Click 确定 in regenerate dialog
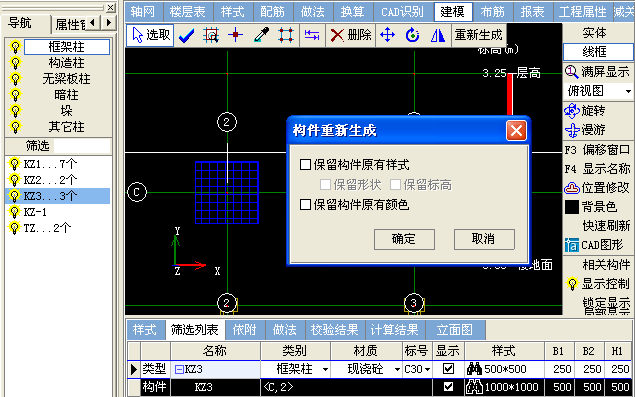 404,239
